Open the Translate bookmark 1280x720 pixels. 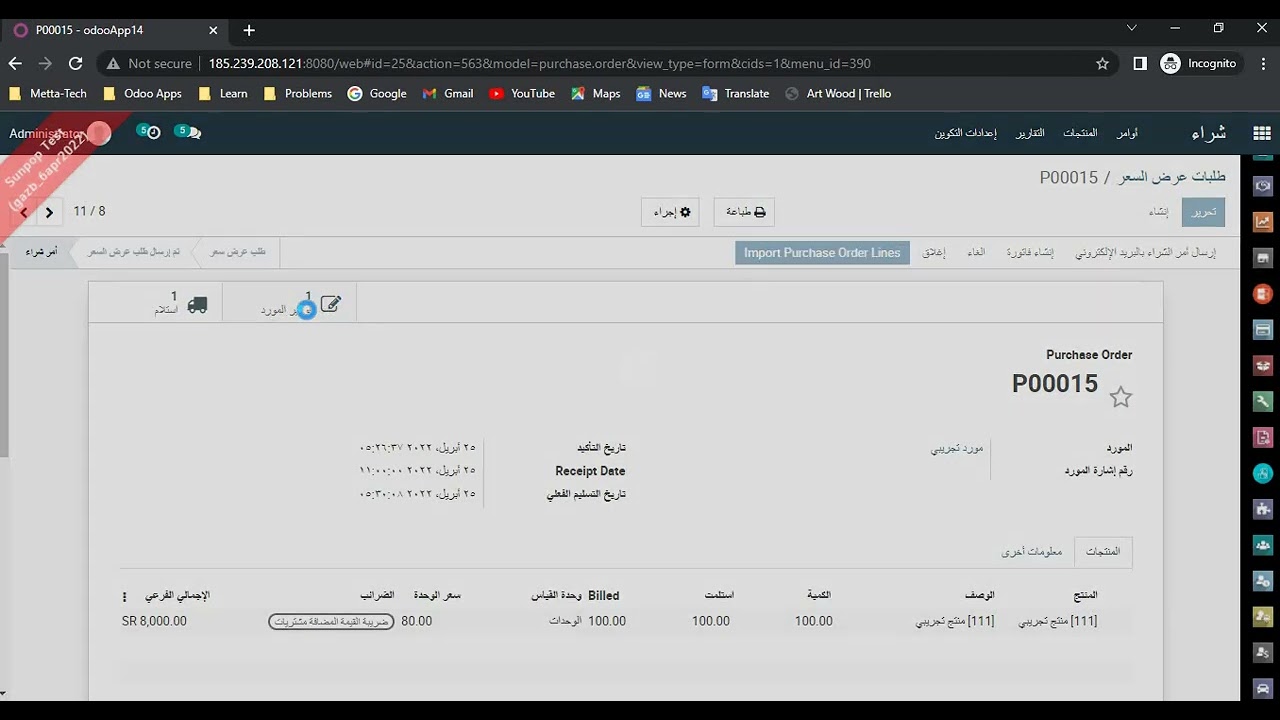pyautogui.click(x=736, y=93)
